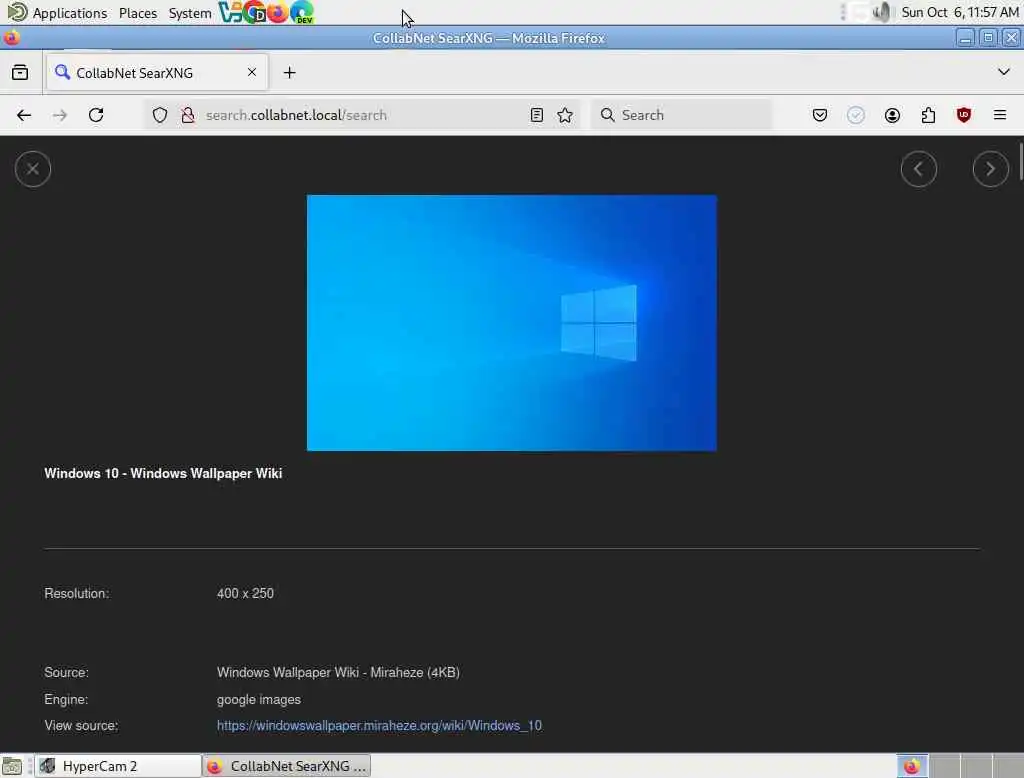Bookmark this page with star
This screenshot has width=1024, height=778.
pyautogui.click(x=565, y=115)
